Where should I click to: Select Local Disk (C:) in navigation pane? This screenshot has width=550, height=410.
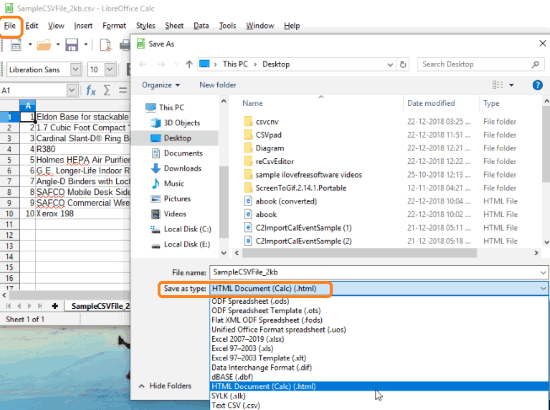click(x=187, y=229)
